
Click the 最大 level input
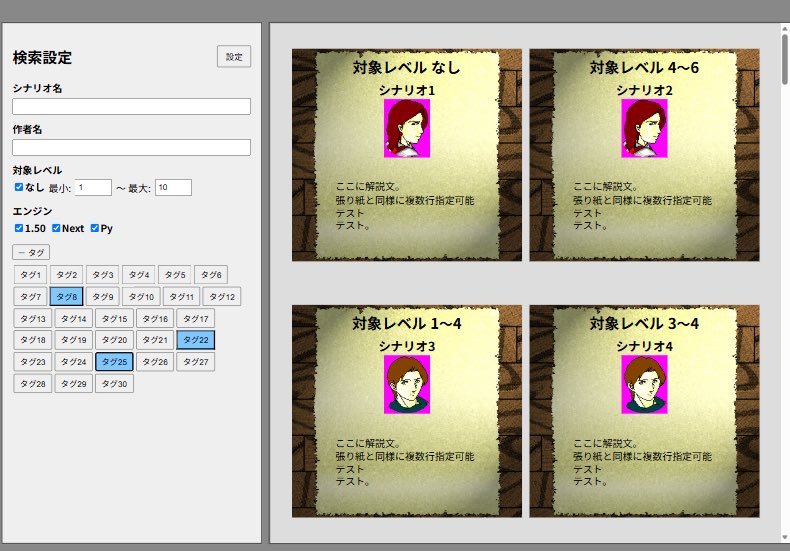[173, 187]
